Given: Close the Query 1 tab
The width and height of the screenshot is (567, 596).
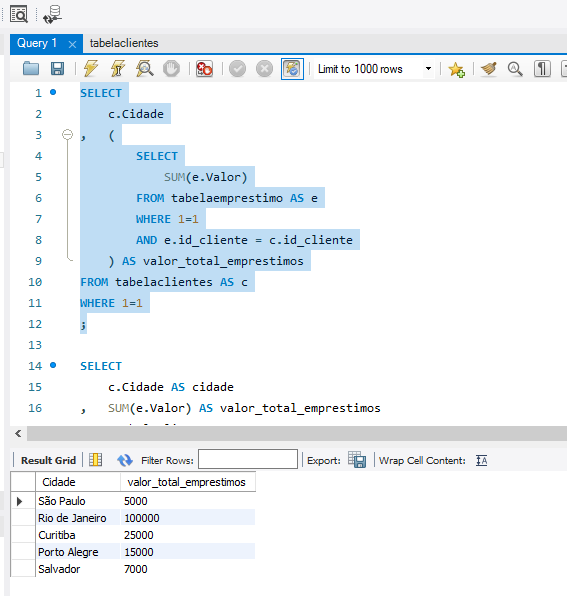Looking at the screenshot, I should pyautogui.click(x=72, y=44).
